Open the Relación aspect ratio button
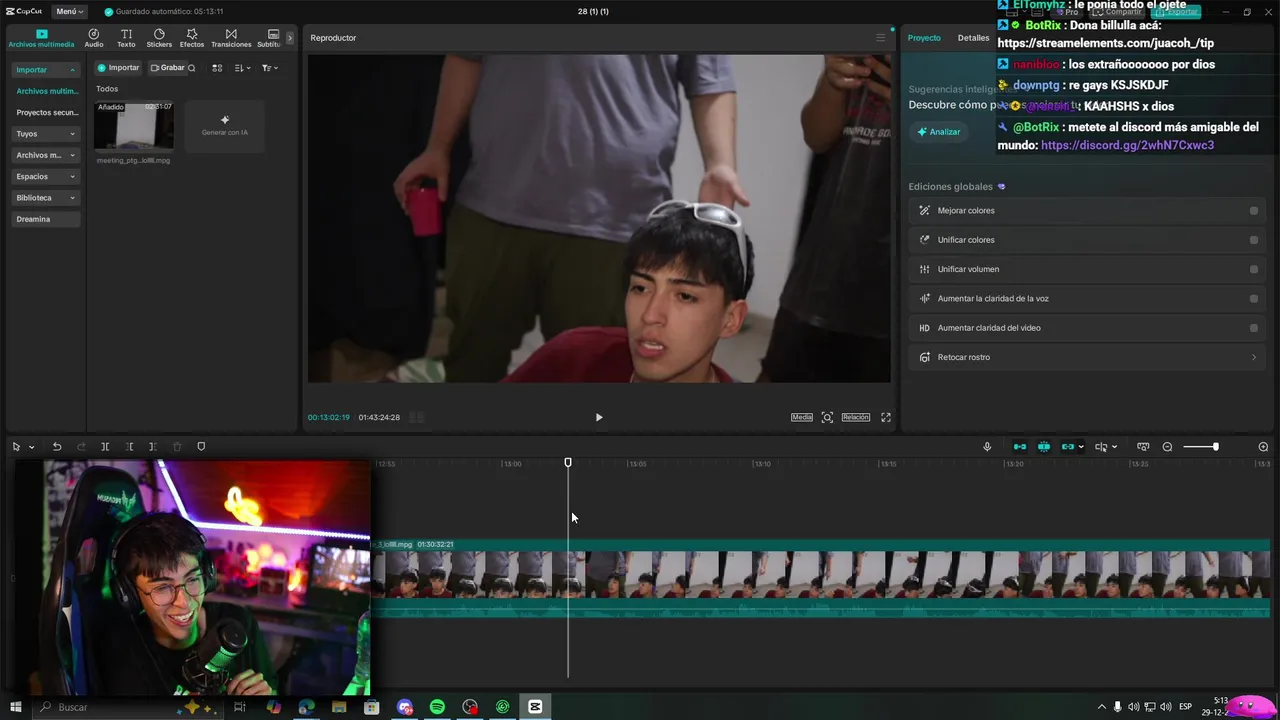Viewport: 1280px width, 720px height. click(x=855, y=417)
